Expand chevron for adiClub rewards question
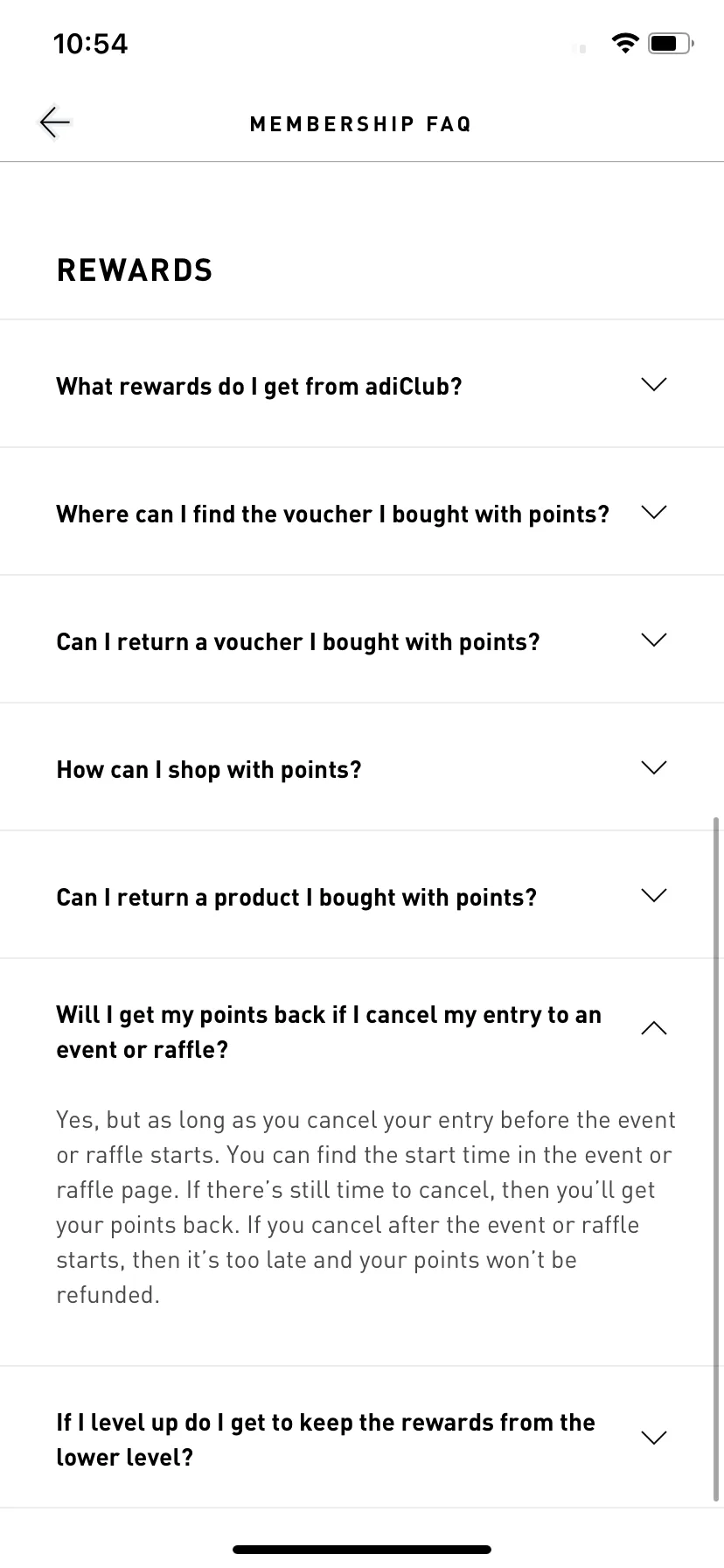 coord(653,384)
